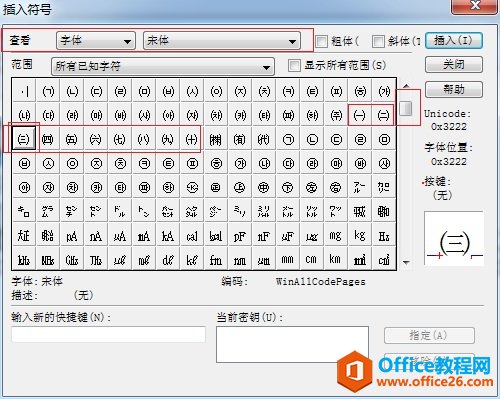Screen dimensions: 500x399
Task: Check the 显示所有范围 option
Action: [x=294, y=65]
